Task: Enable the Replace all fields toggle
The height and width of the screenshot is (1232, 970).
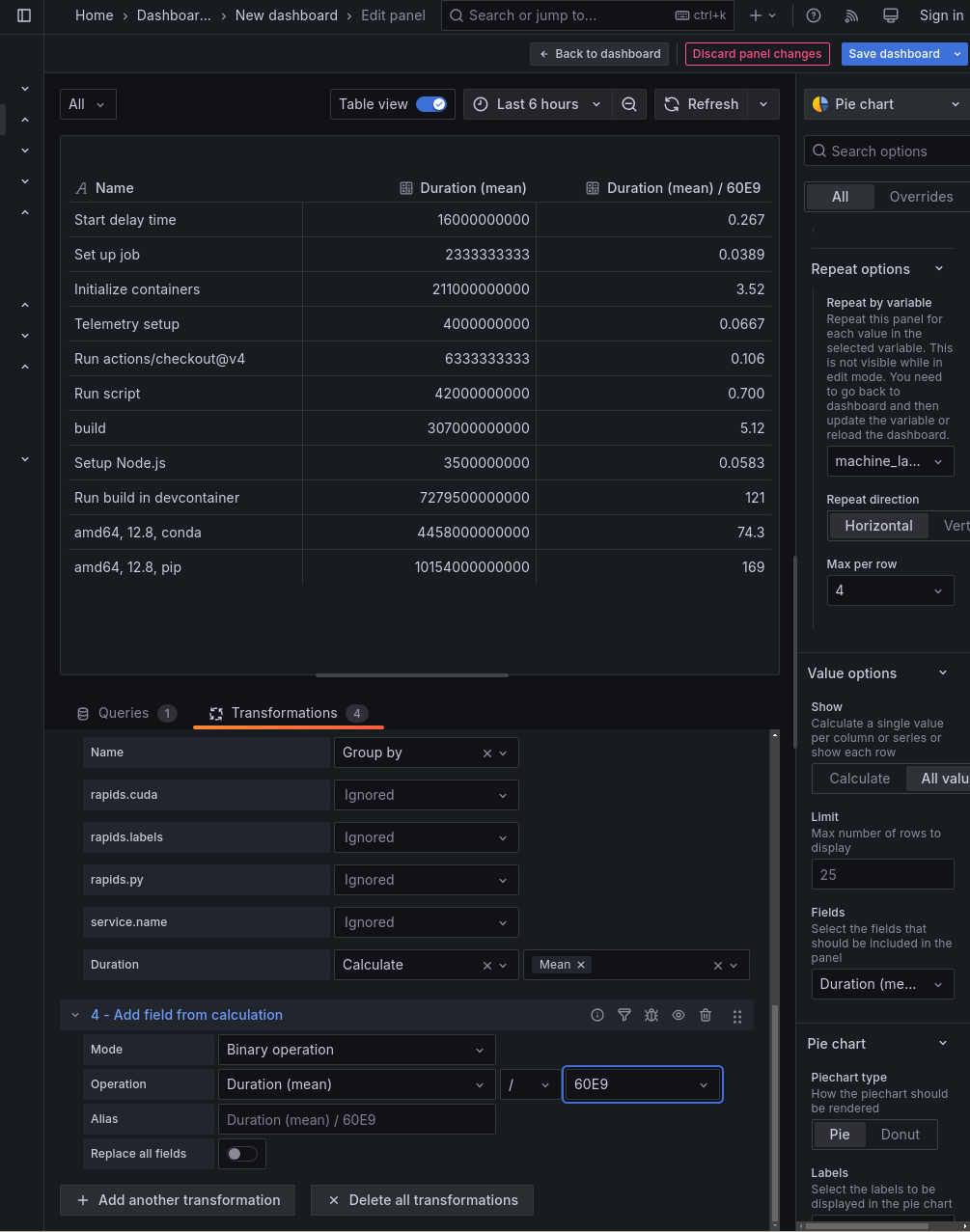Action: [x=241, y=1154]
